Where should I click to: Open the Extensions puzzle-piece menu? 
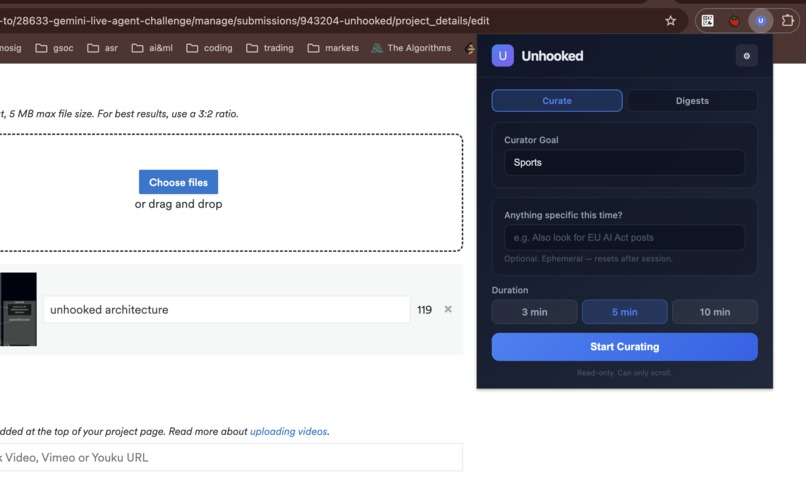pyautogui.click(x=787, y=21)
